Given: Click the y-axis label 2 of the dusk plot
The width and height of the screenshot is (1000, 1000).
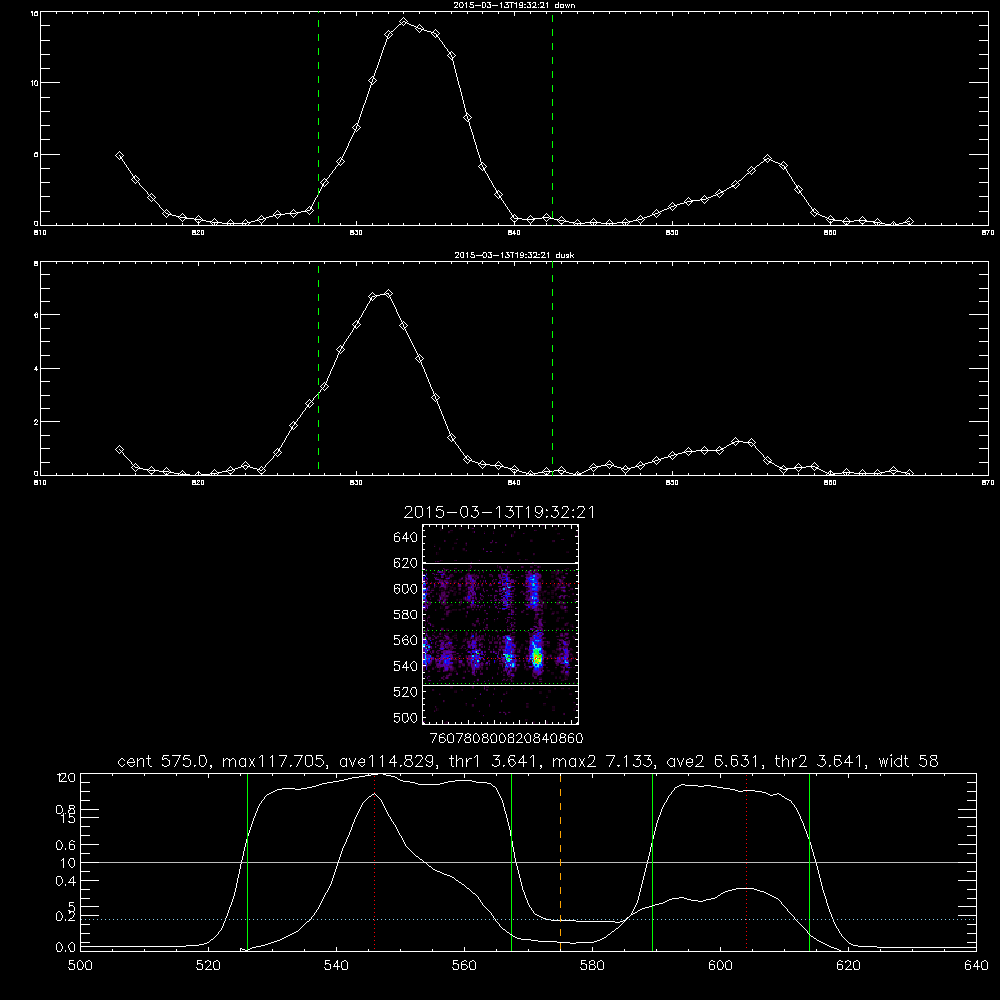Looking at the screenshot, I should [x=36, y=422].
